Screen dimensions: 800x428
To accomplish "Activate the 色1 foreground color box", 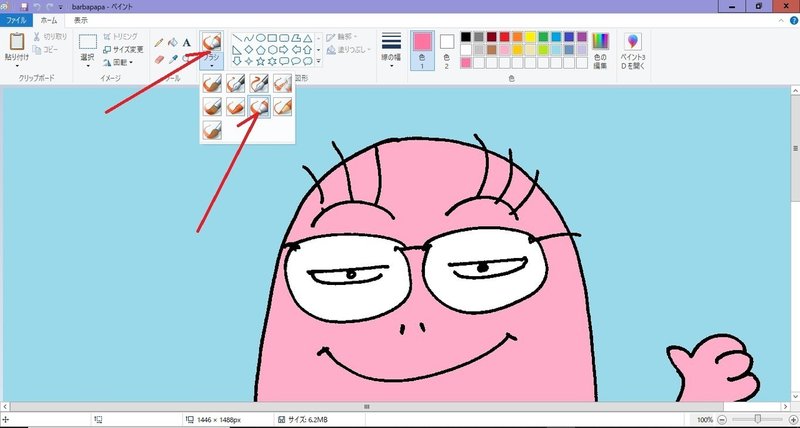I will click(422, 50).
